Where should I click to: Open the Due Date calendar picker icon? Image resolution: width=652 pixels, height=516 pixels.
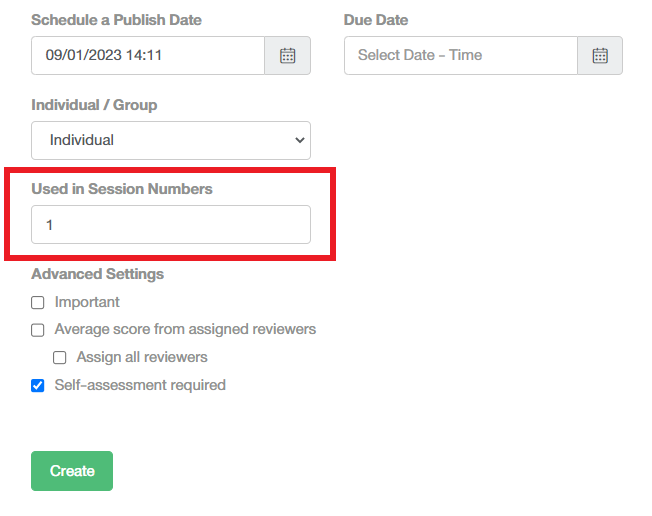click(600, 55)
